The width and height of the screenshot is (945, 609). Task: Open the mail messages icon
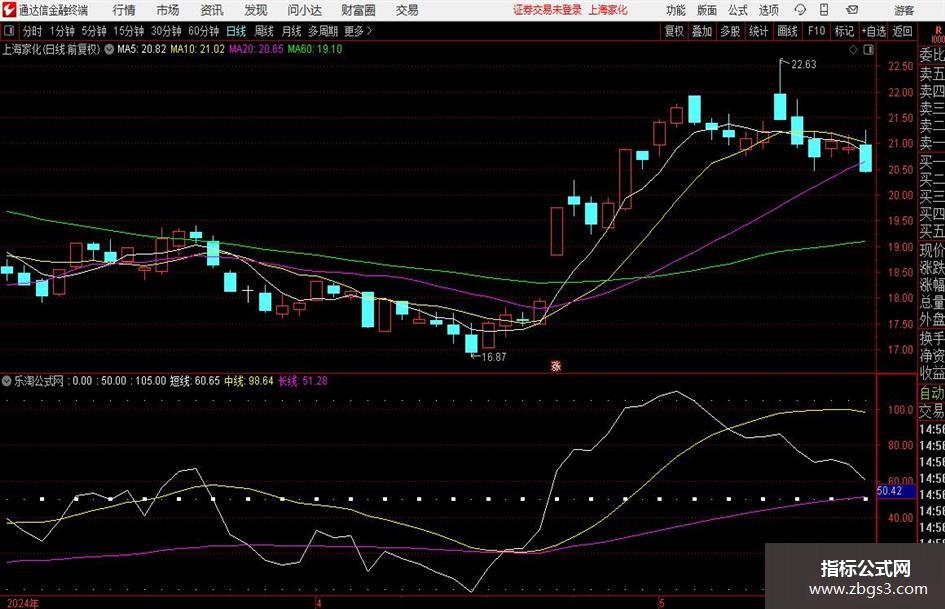(x=852, y=10)
